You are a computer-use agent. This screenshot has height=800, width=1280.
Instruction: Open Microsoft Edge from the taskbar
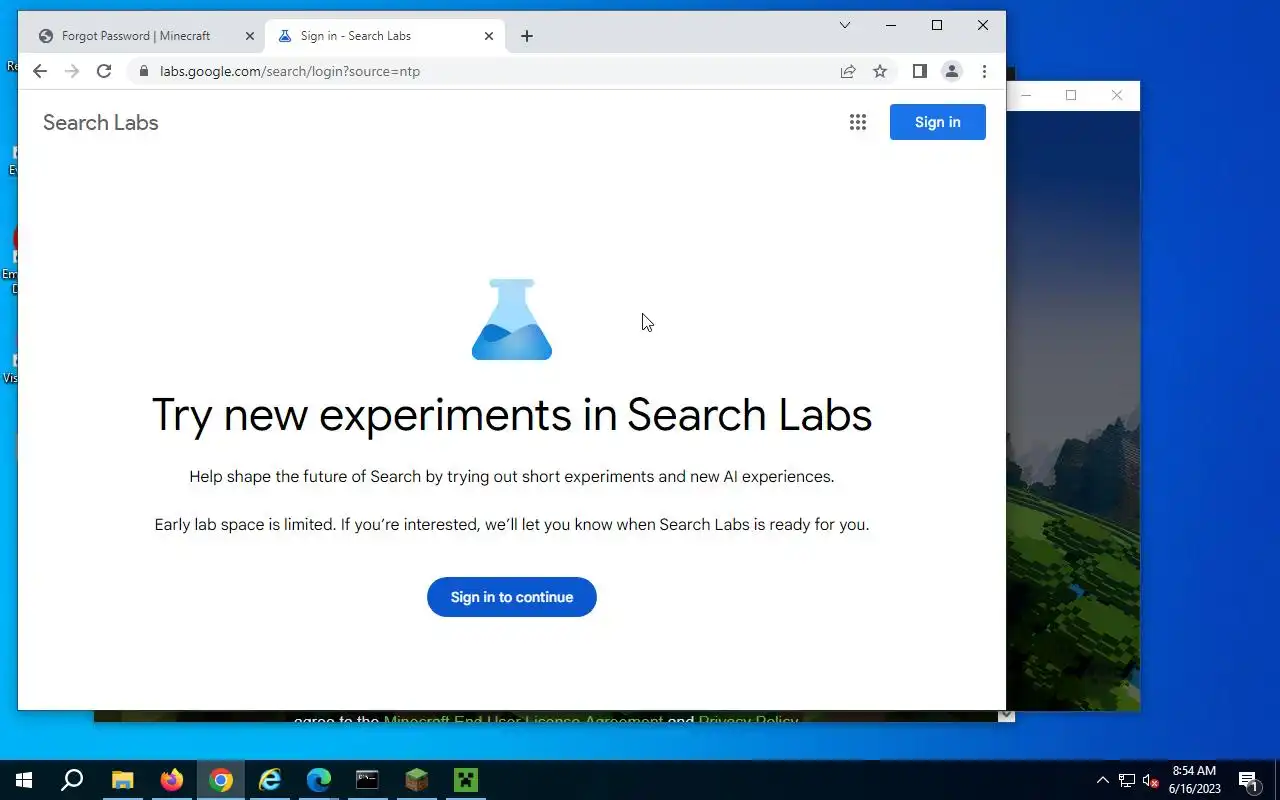[319, 780]
